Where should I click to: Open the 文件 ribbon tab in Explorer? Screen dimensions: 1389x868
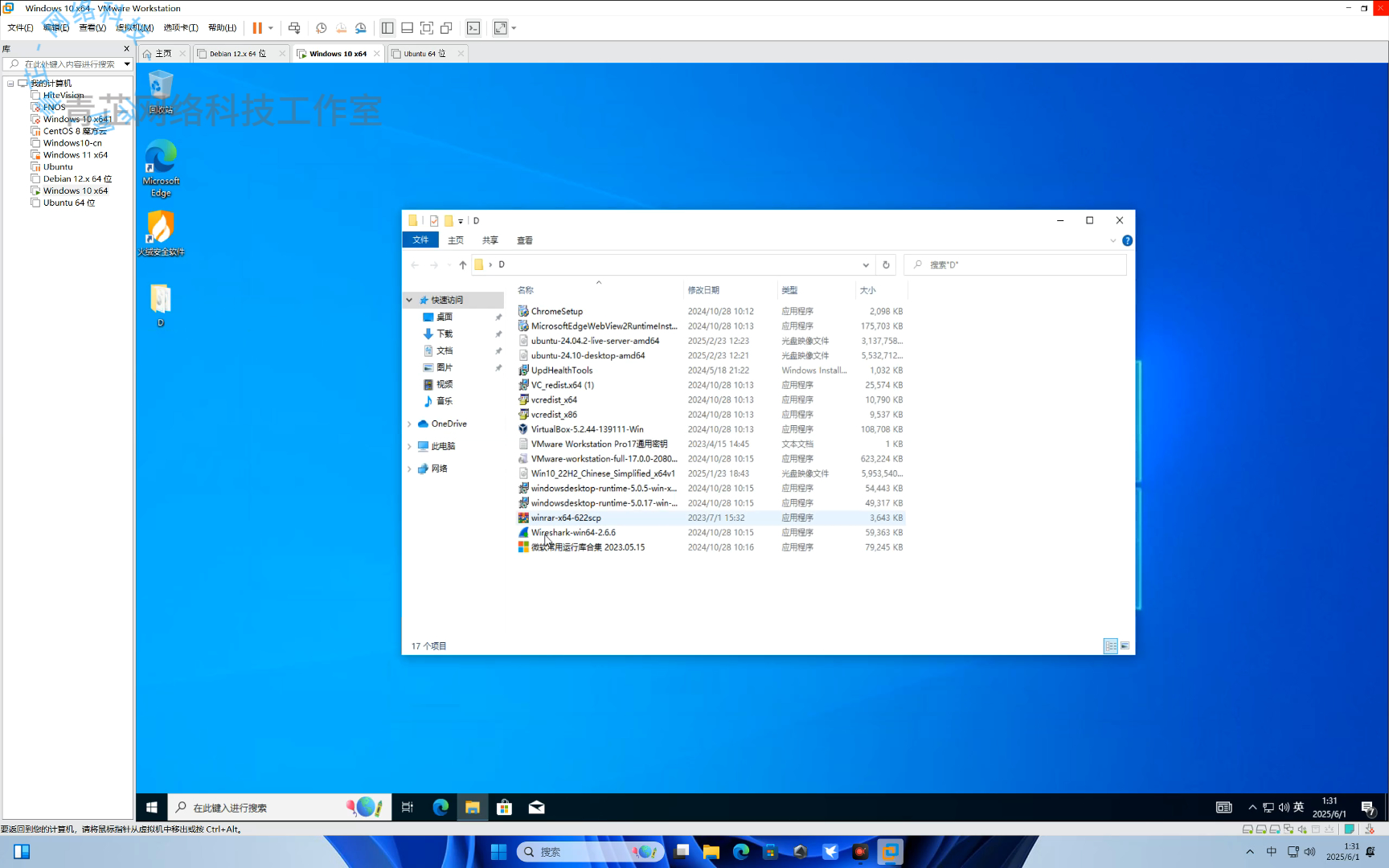click(420, 240)
